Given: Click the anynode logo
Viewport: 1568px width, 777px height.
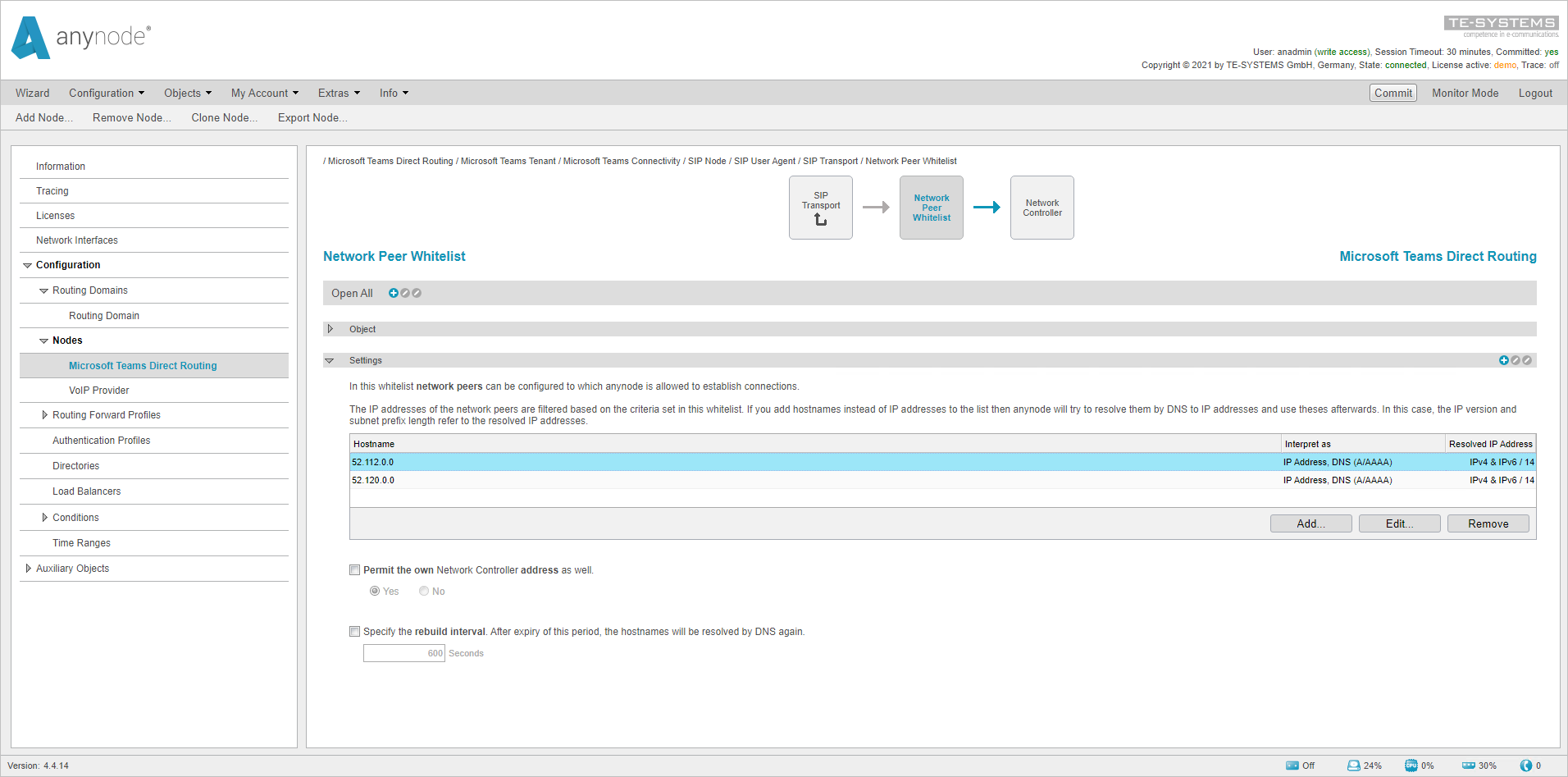Looking at the screenshot, I should (80, 38).
